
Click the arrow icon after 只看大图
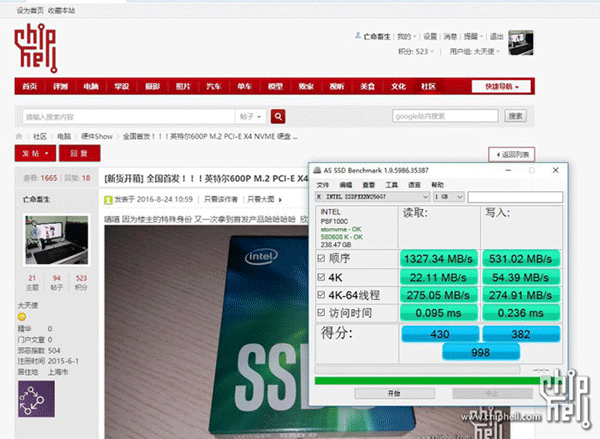[x=280, y=199]
